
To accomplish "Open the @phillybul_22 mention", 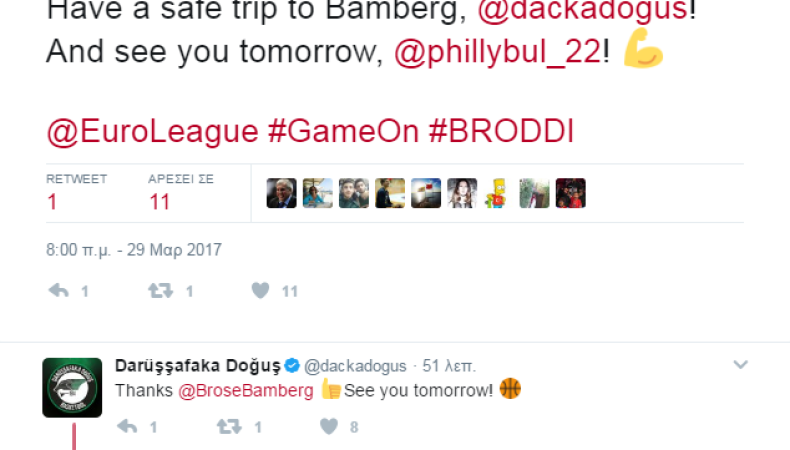I will pyautogui.click(x=498, y=52).
